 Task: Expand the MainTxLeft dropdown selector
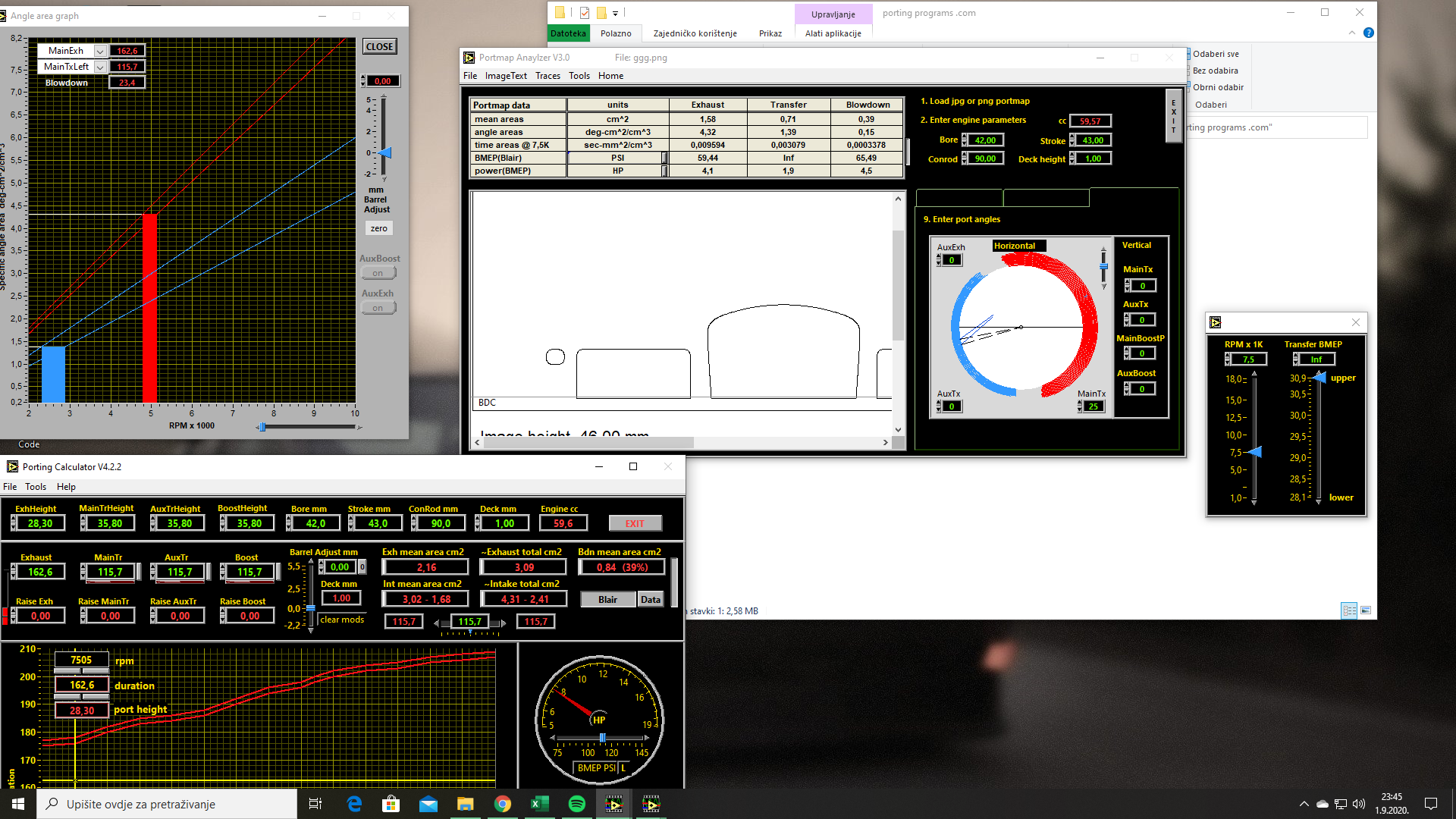99,67
